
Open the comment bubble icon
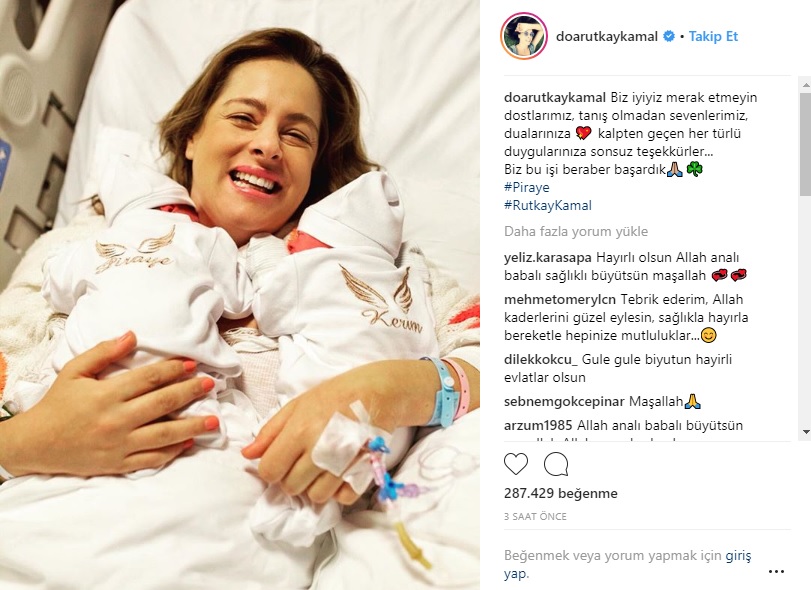click(556, 464)
